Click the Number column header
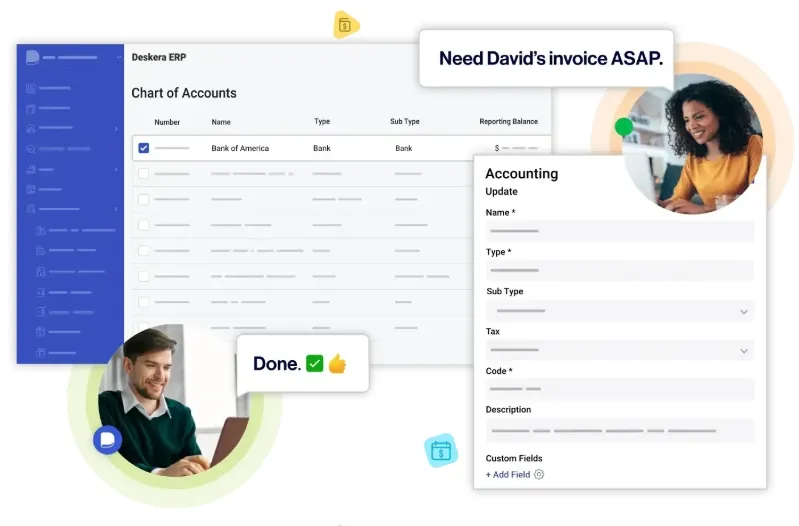 coord(167,122)
